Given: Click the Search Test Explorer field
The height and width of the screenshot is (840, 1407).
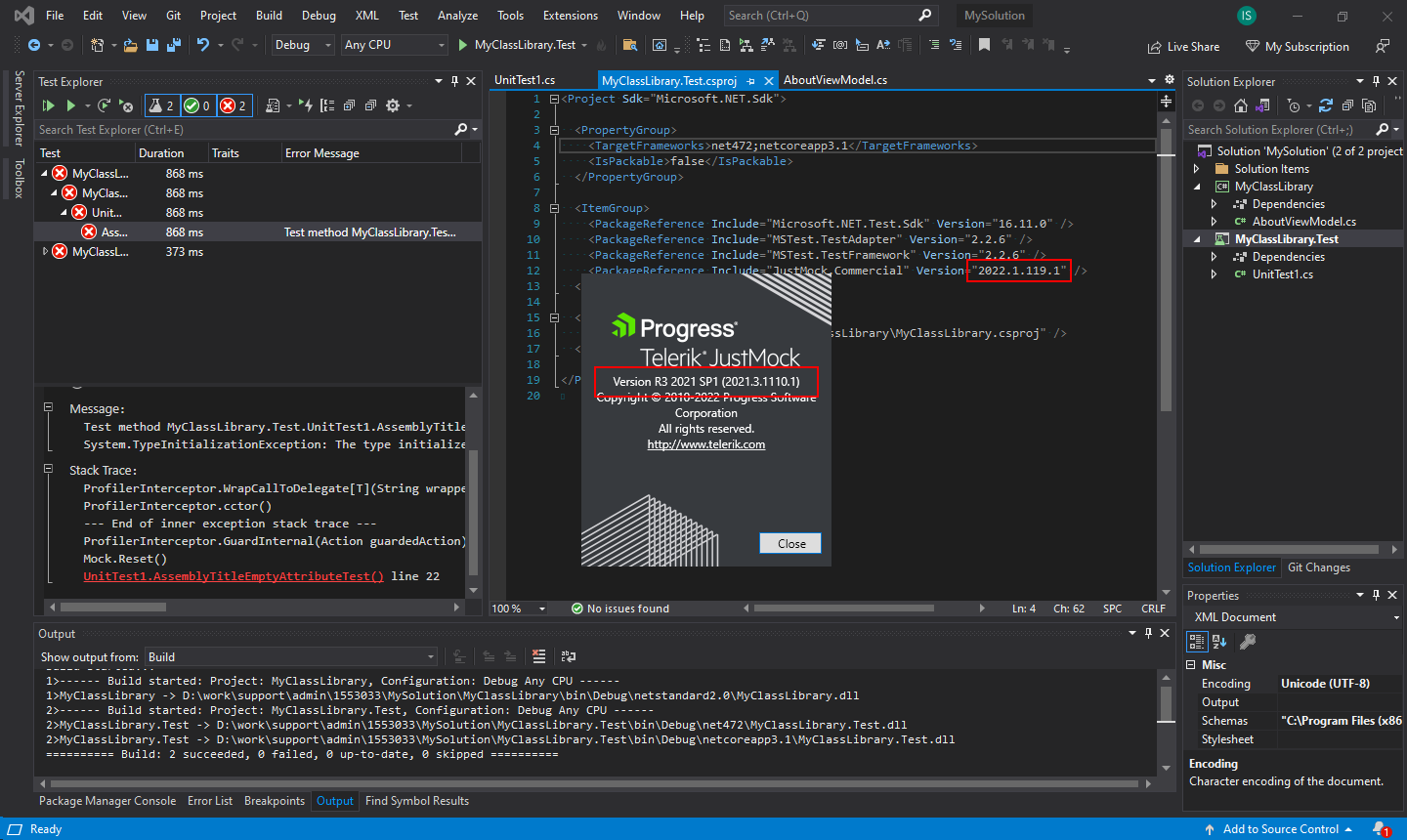Looking at the screenshot, I should [244, 130].
